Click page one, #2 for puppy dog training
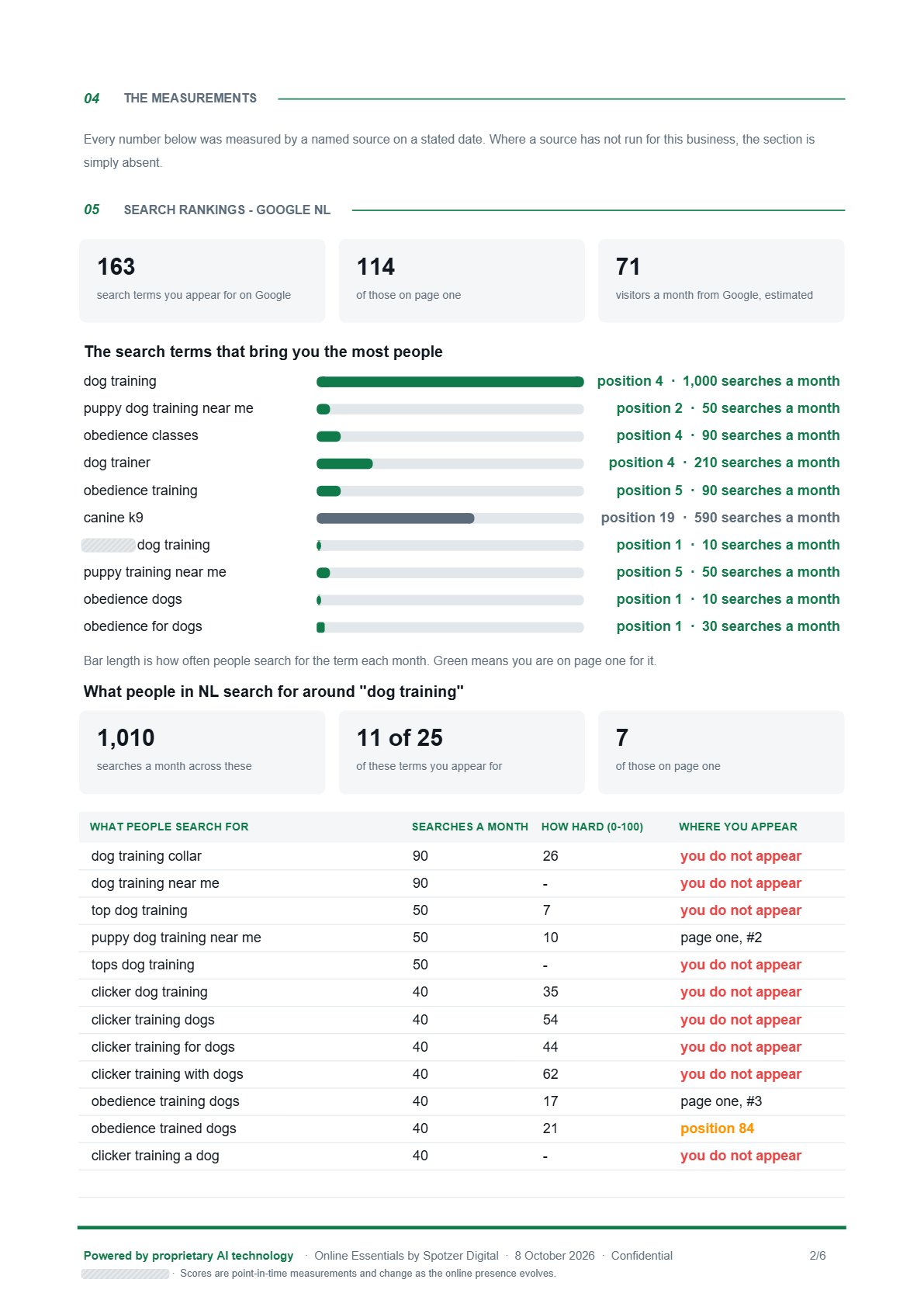Screen dimensions: 924x1307 pyautogui.click(x=722, y=938)
